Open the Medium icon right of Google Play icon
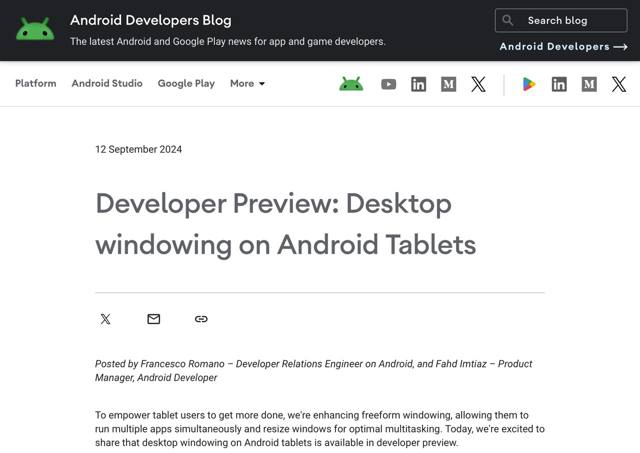The width and height of the screenshot is (640, 453). point(589,84)
